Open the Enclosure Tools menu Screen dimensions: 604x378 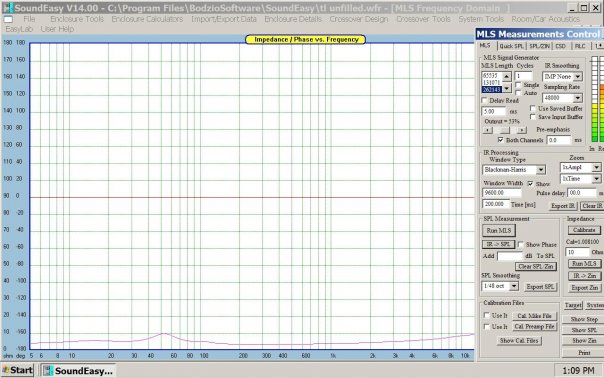(x=77, y=19)
